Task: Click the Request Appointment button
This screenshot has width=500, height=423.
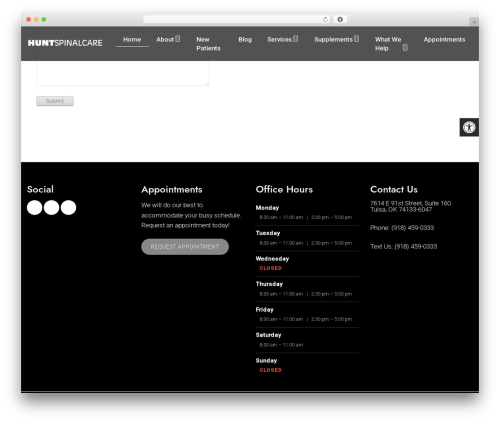Action: 185,247
